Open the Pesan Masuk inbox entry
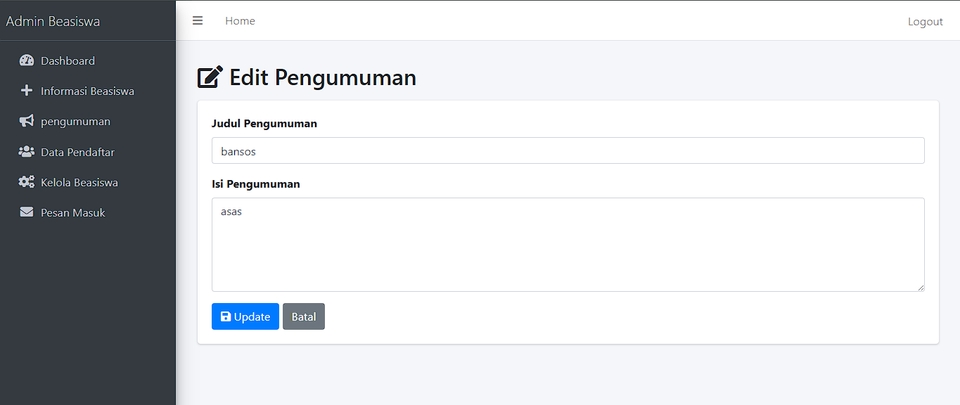This screenshot has height=405, width=960. coord(73,213)
